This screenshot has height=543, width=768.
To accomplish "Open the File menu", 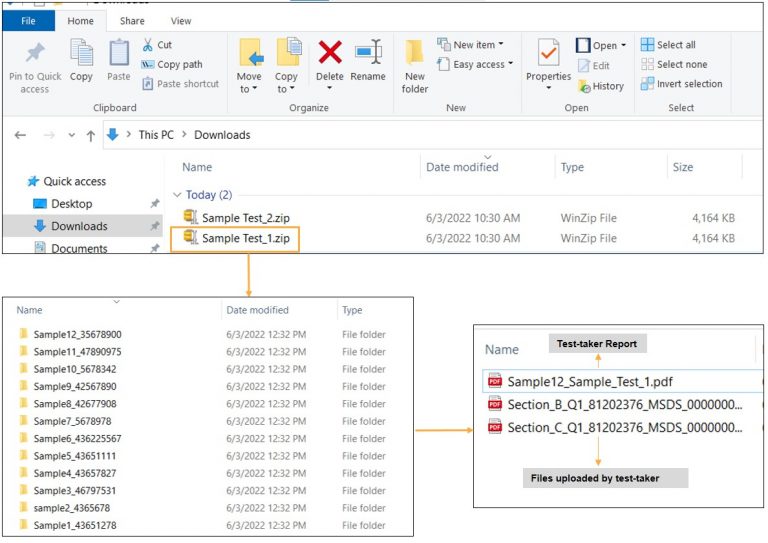I will [29, 21].
